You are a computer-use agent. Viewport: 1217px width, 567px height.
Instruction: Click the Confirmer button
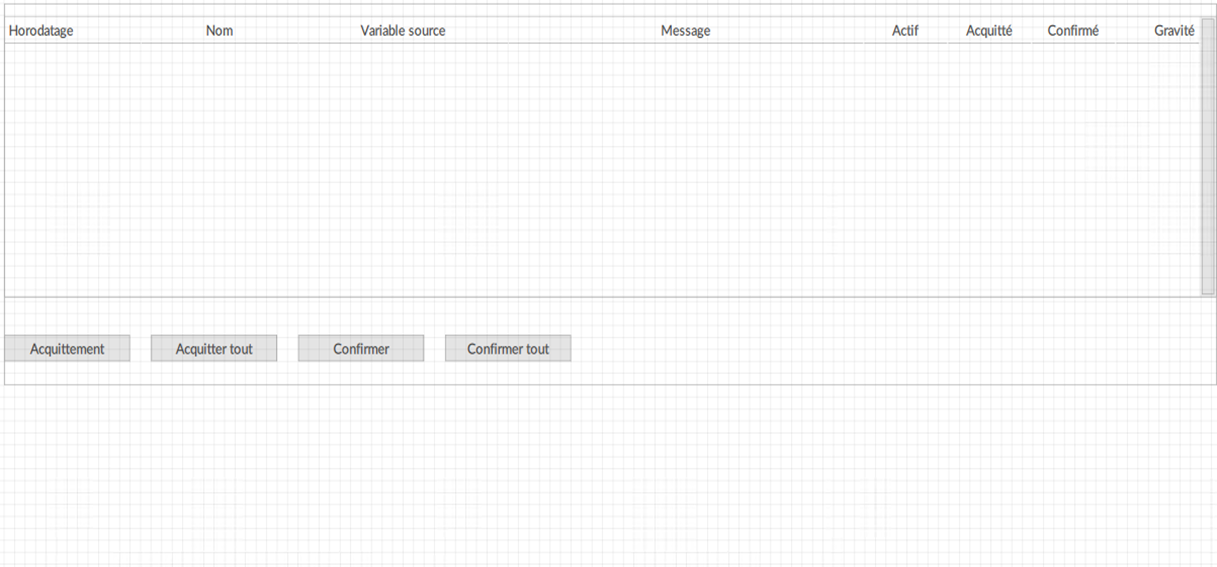pyautogui.click(x=361, y=349)
